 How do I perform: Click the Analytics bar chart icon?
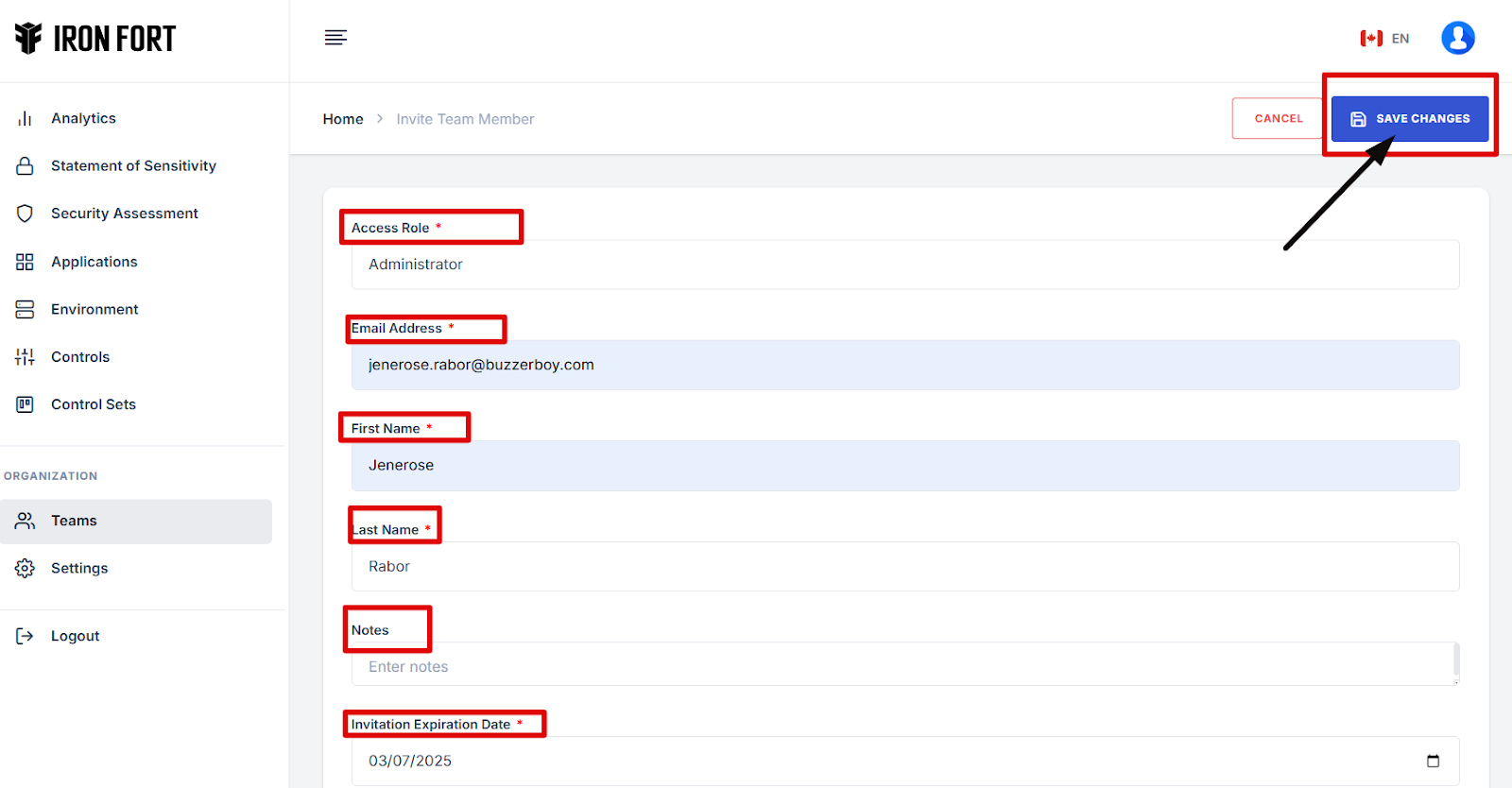click(x=26, y=118)
